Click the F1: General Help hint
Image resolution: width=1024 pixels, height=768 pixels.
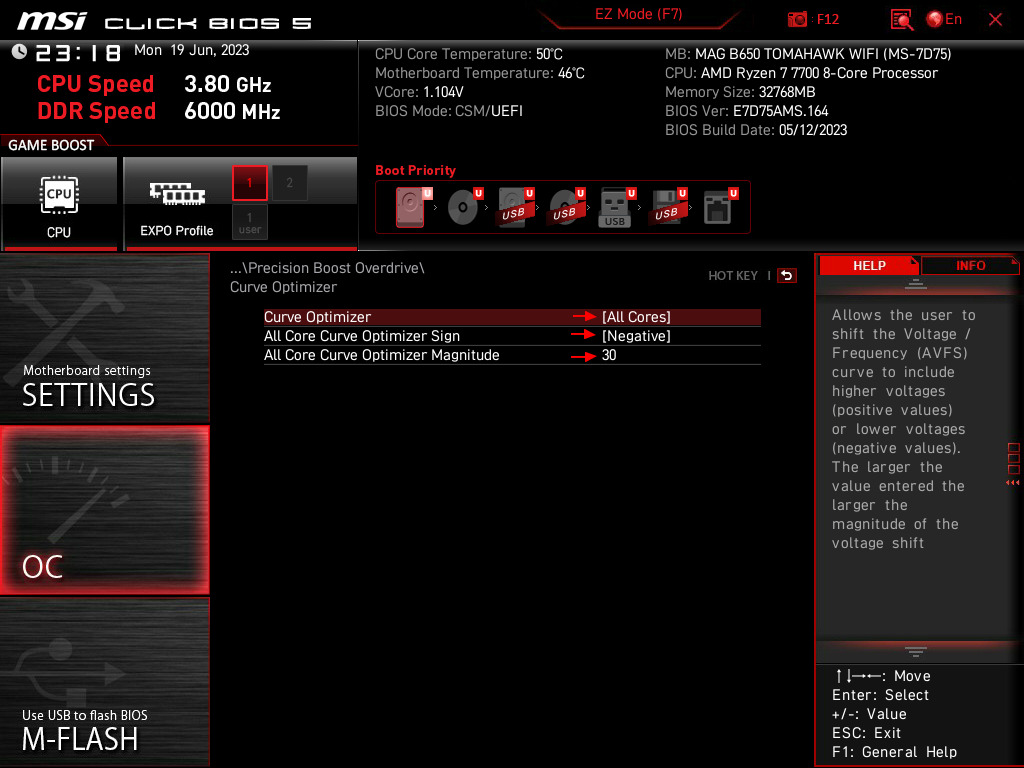[x=894, y=752]
